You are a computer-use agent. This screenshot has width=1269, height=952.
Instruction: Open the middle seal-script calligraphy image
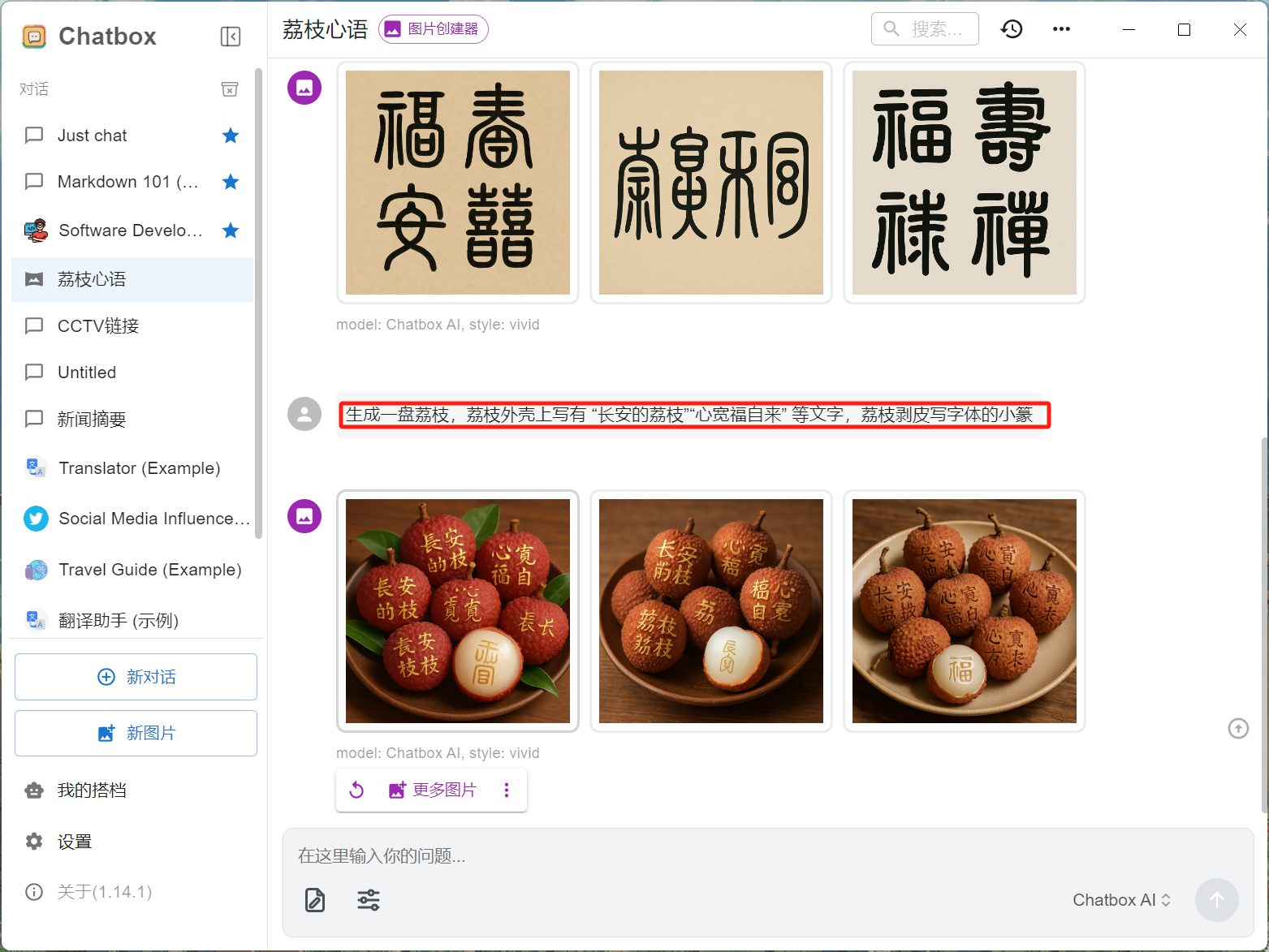(x=711, y=183)
